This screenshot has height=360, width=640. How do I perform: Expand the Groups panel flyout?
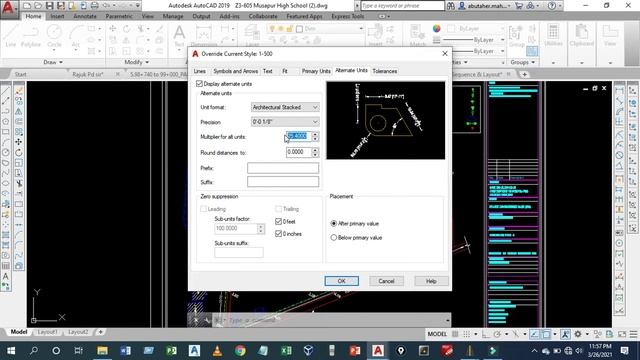tap(522, 62)
